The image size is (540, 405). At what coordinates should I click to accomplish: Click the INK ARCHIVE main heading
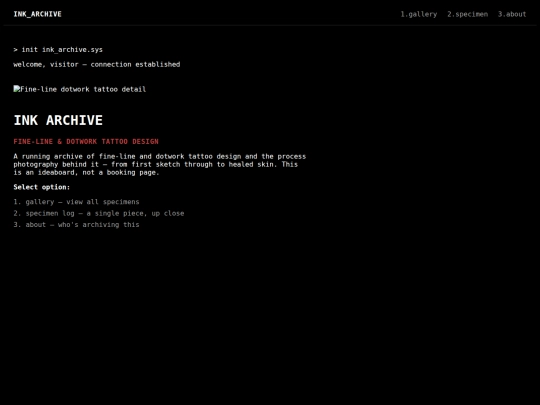(x=58, y=120)
